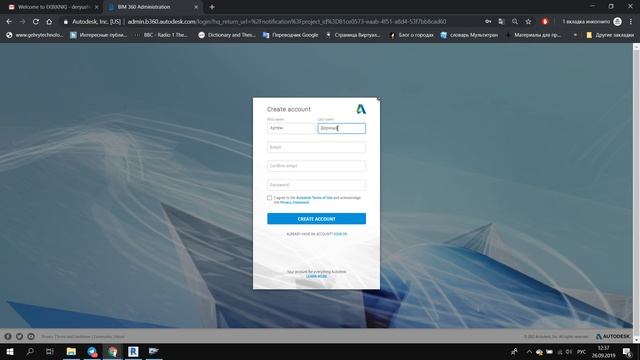Open the Переводчик Google bookmark
This screenshot has height=360, width=640.
(x=290, y=35)
